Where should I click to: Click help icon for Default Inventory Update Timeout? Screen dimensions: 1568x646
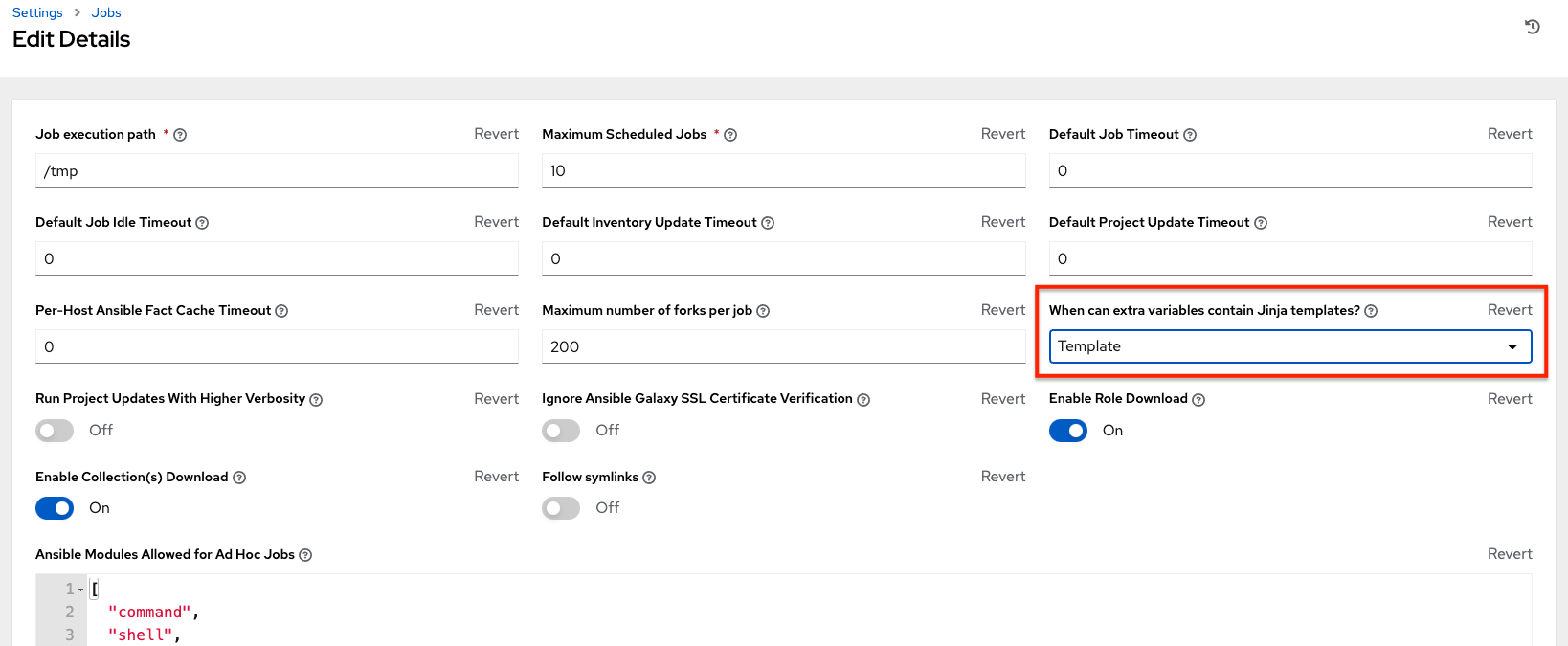pos(768,223)
